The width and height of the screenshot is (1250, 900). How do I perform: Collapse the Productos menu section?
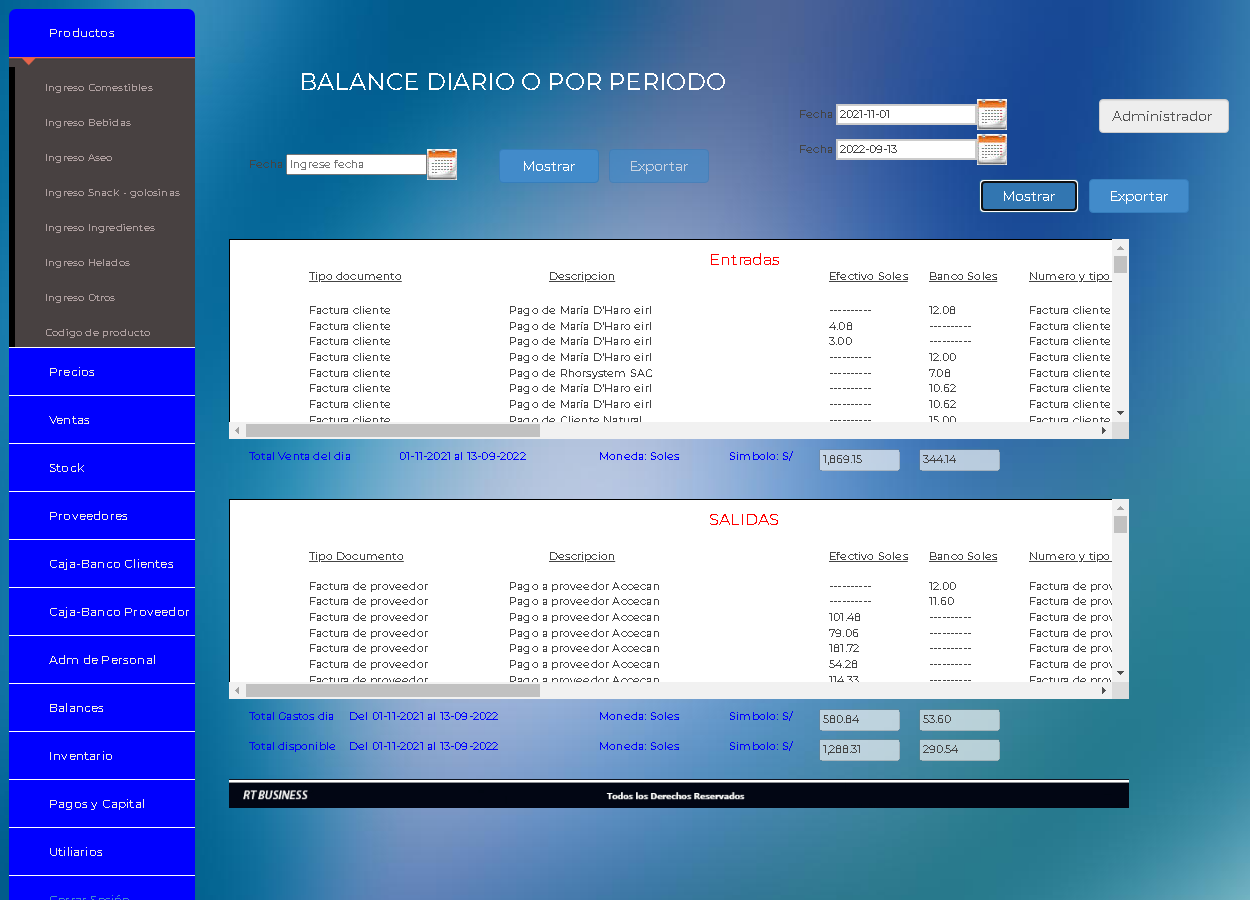82,33
